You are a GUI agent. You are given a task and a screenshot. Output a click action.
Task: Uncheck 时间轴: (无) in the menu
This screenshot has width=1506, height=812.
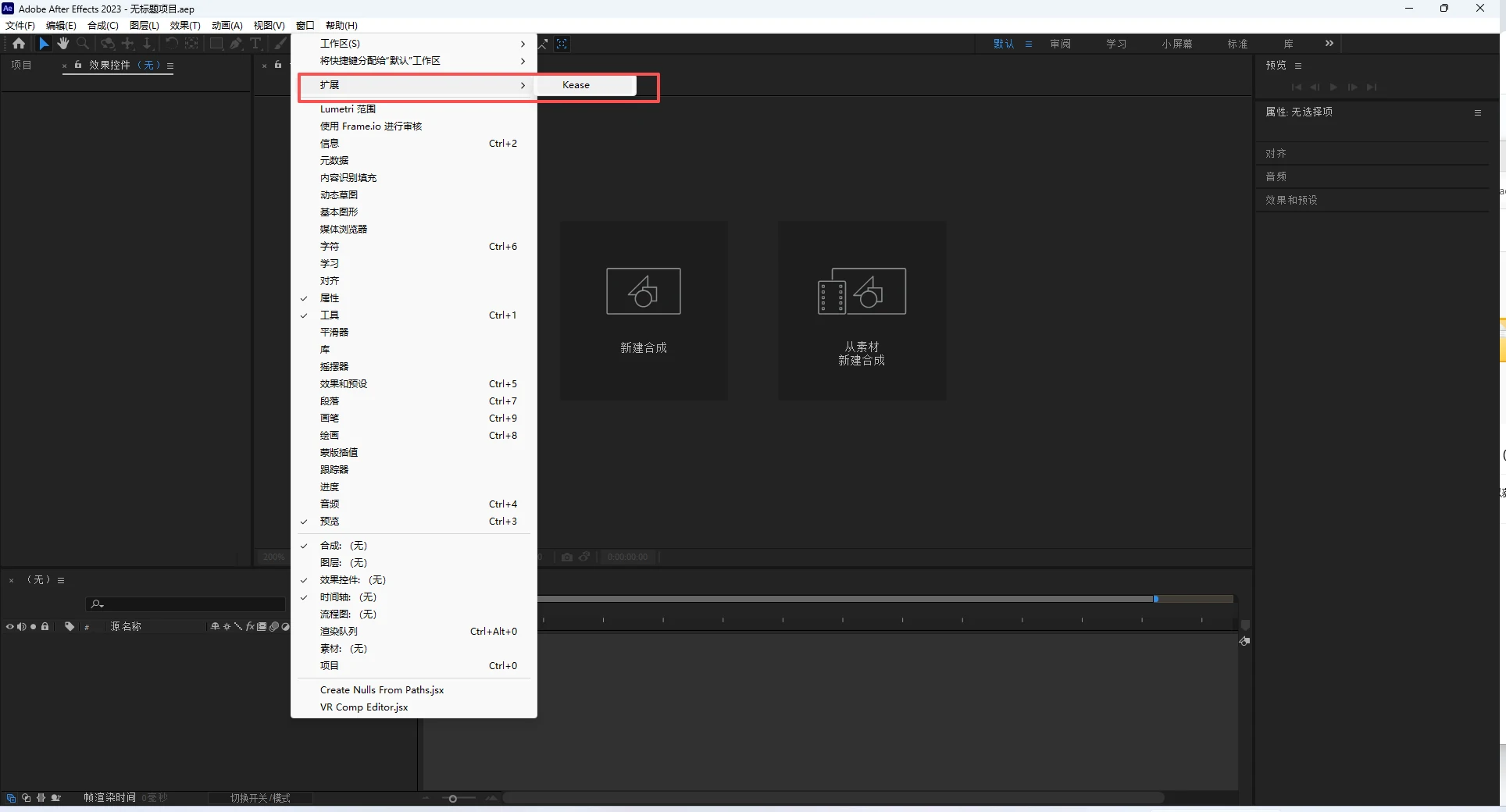pyautogui.click(x=348, y=597)
